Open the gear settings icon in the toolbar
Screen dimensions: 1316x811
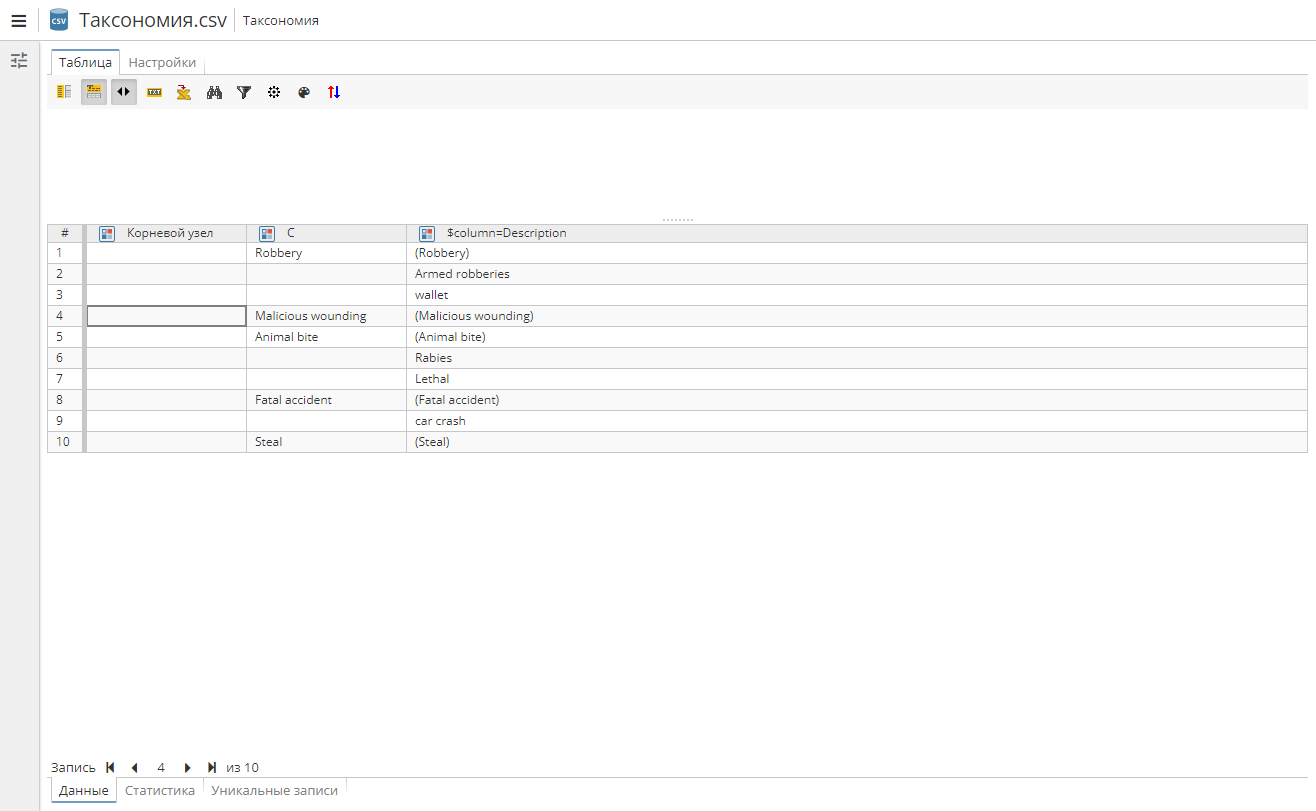[274, 92]
